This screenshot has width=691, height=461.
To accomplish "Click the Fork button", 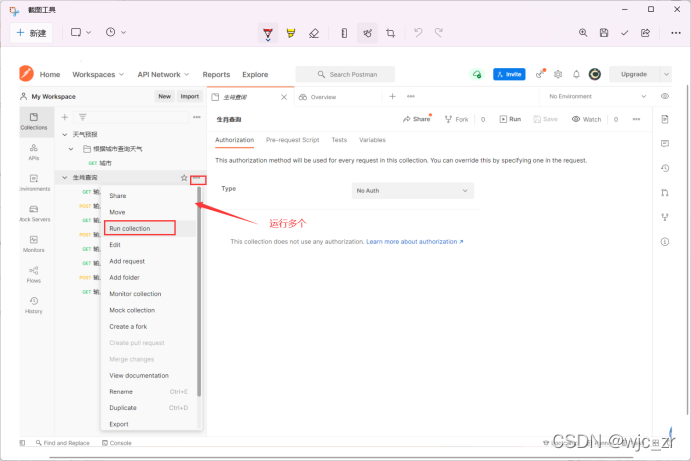I will tap(457, 119).
